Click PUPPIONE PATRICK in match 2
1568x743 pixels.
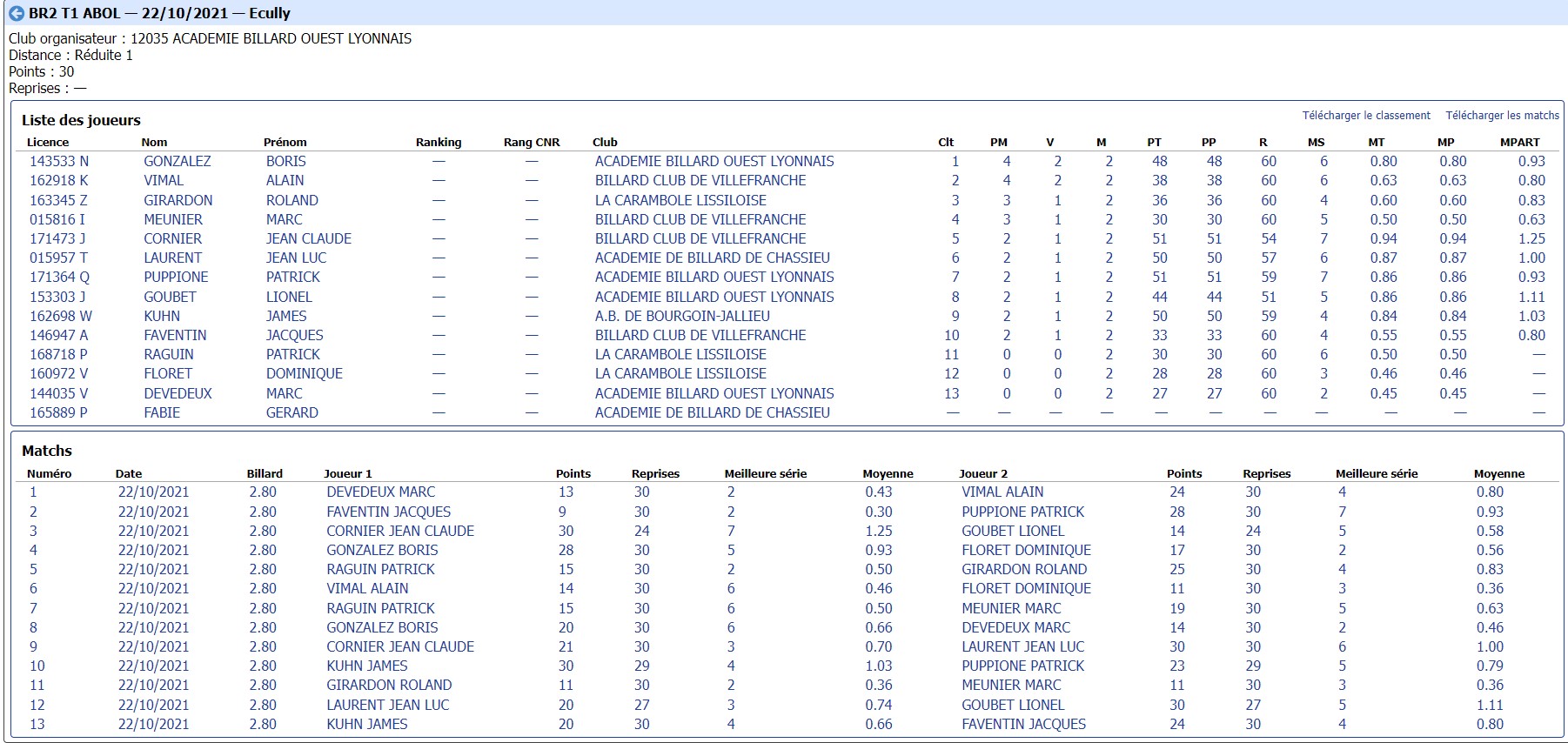[x=1022, y=512]
